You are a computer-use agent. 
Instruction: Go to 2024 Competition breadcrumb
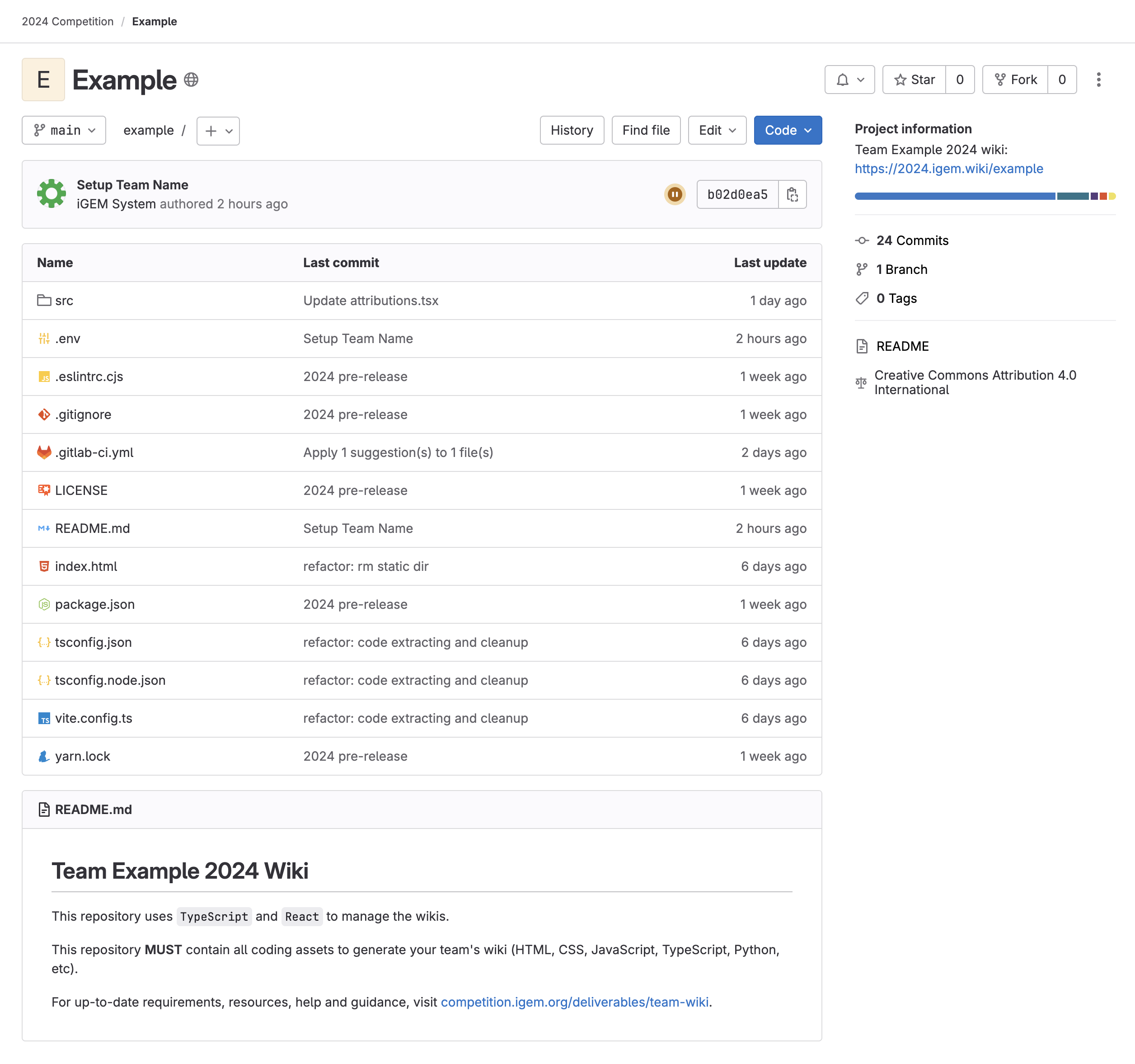(67, 22)
